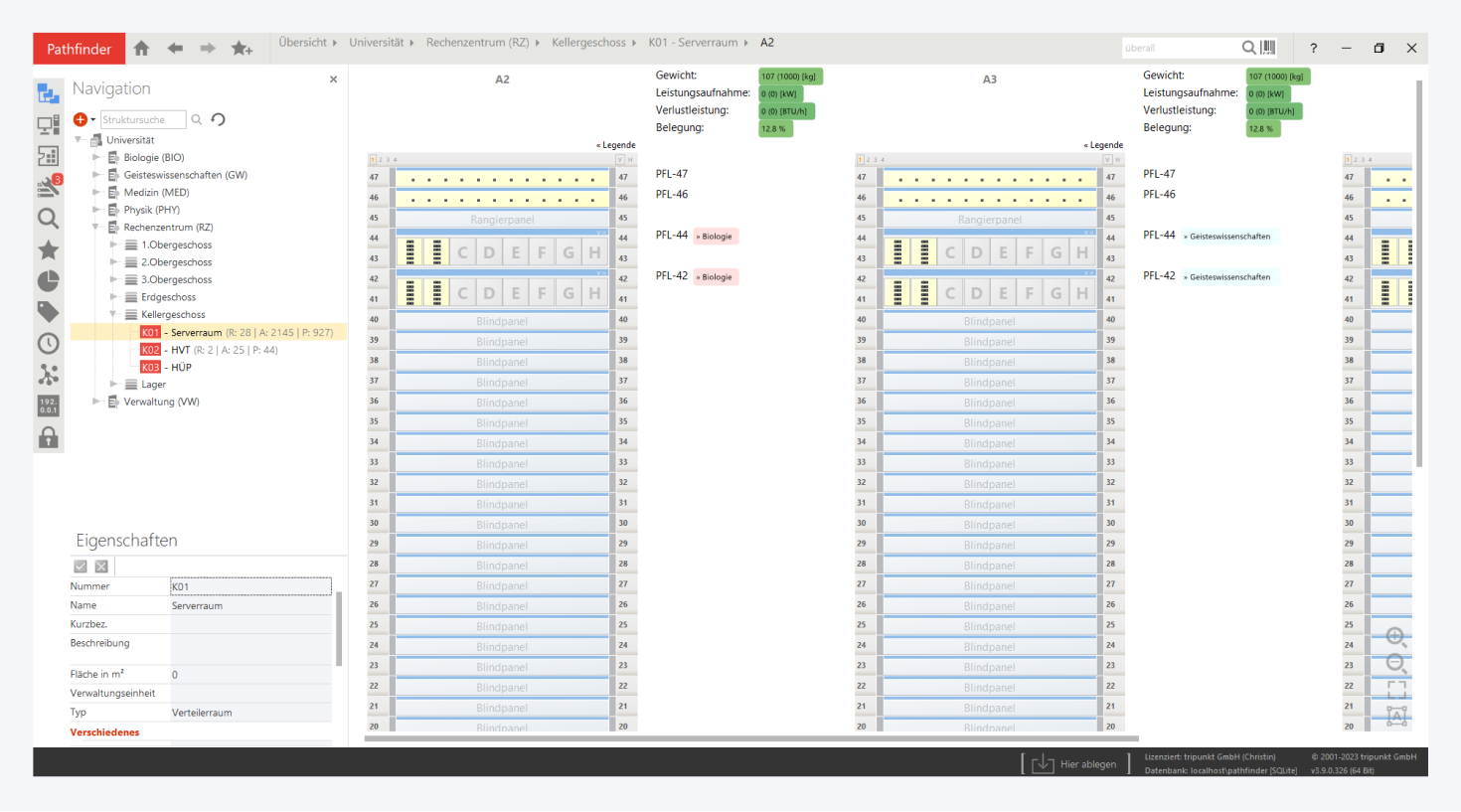Confirm properties with the checkmark button
The image size is (1461, 812).
(x=81, y=567)
